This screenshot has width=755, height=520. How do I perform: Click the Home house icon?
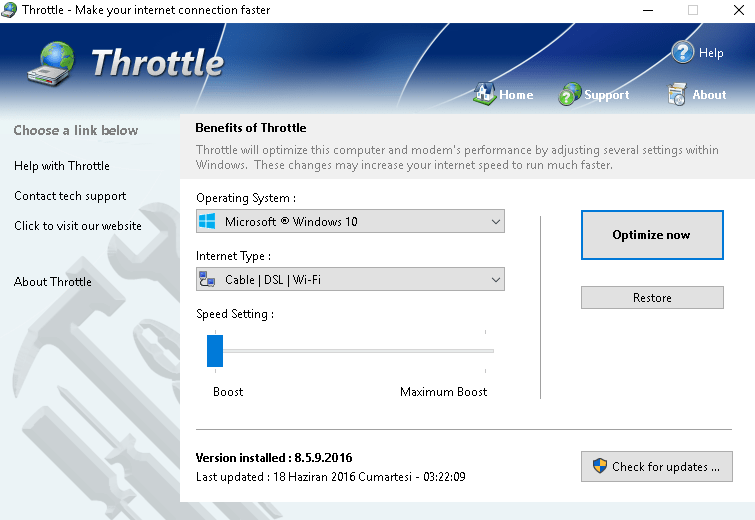(484, 93)
